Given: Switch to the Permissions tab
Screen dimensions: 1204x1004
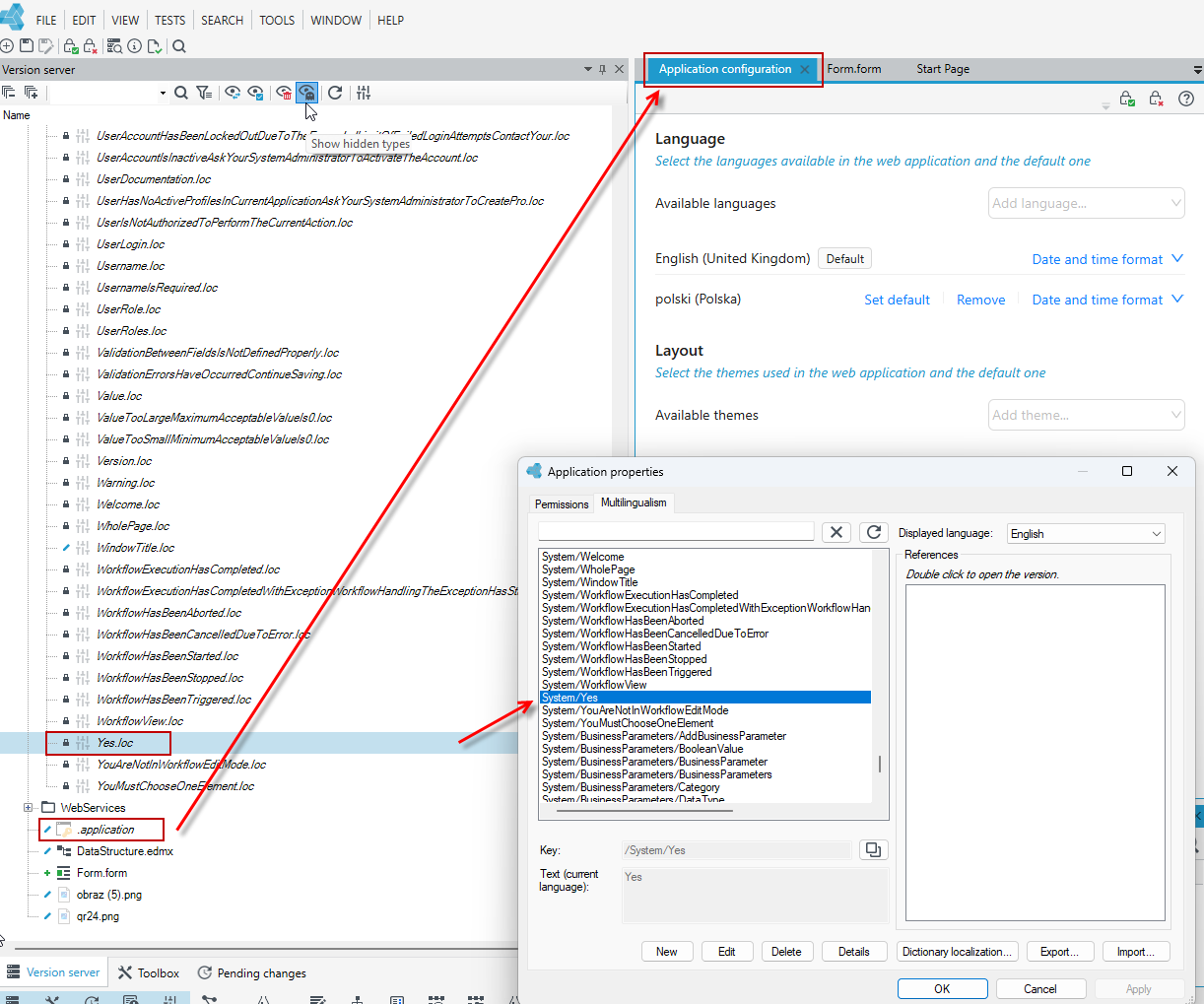Looking at the screenshot, I should [562, 503].
